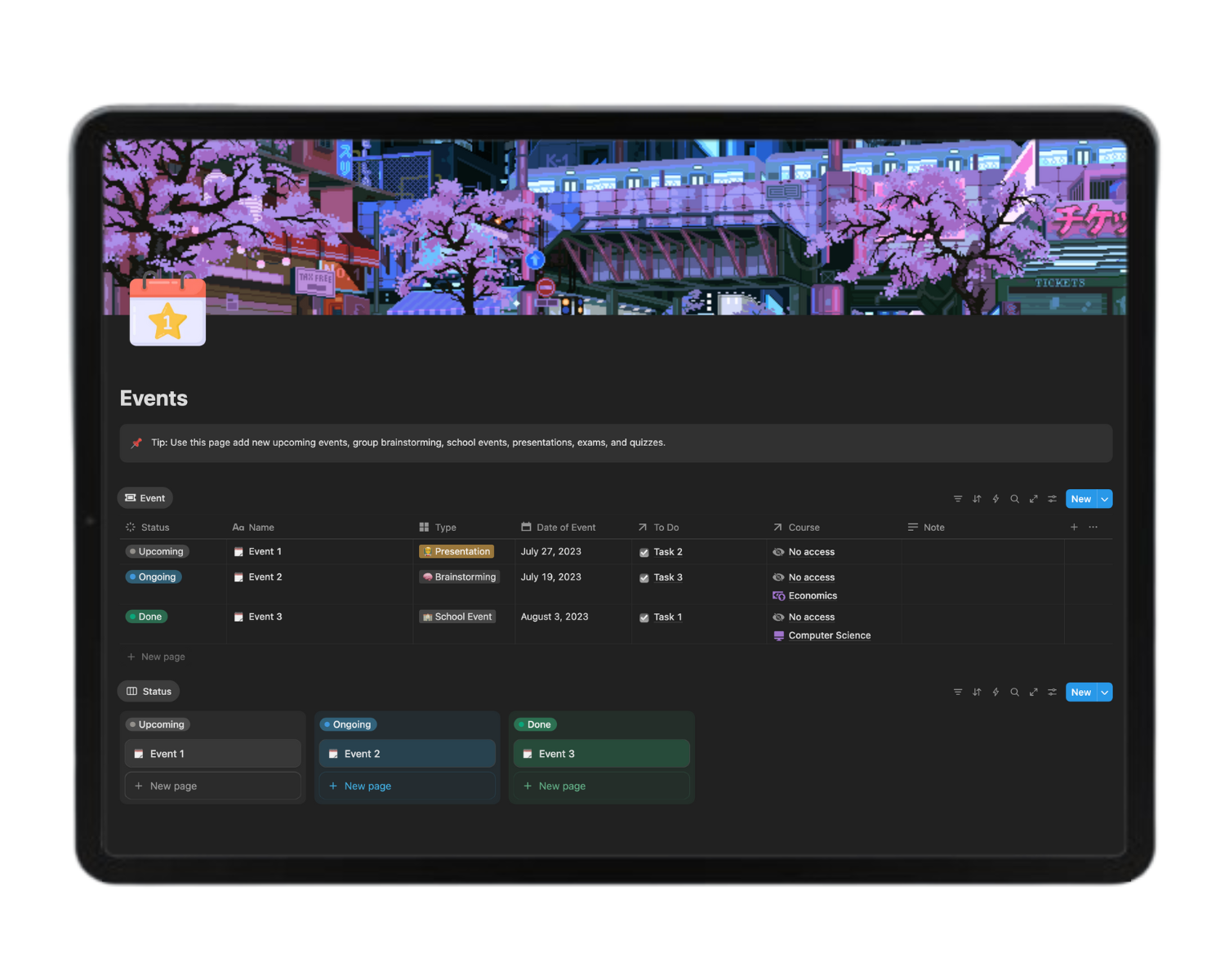The width and height of the screenshot is (1225, 980).
Task: Toggle Task 1 checkbox
Action: point(644,618)
